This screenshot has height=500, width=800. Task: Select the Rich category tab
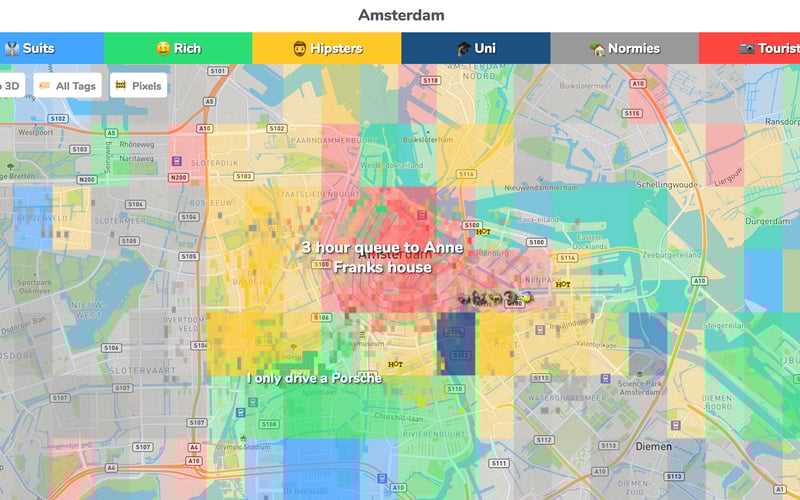pyautogui.click(x=178, y=48)
